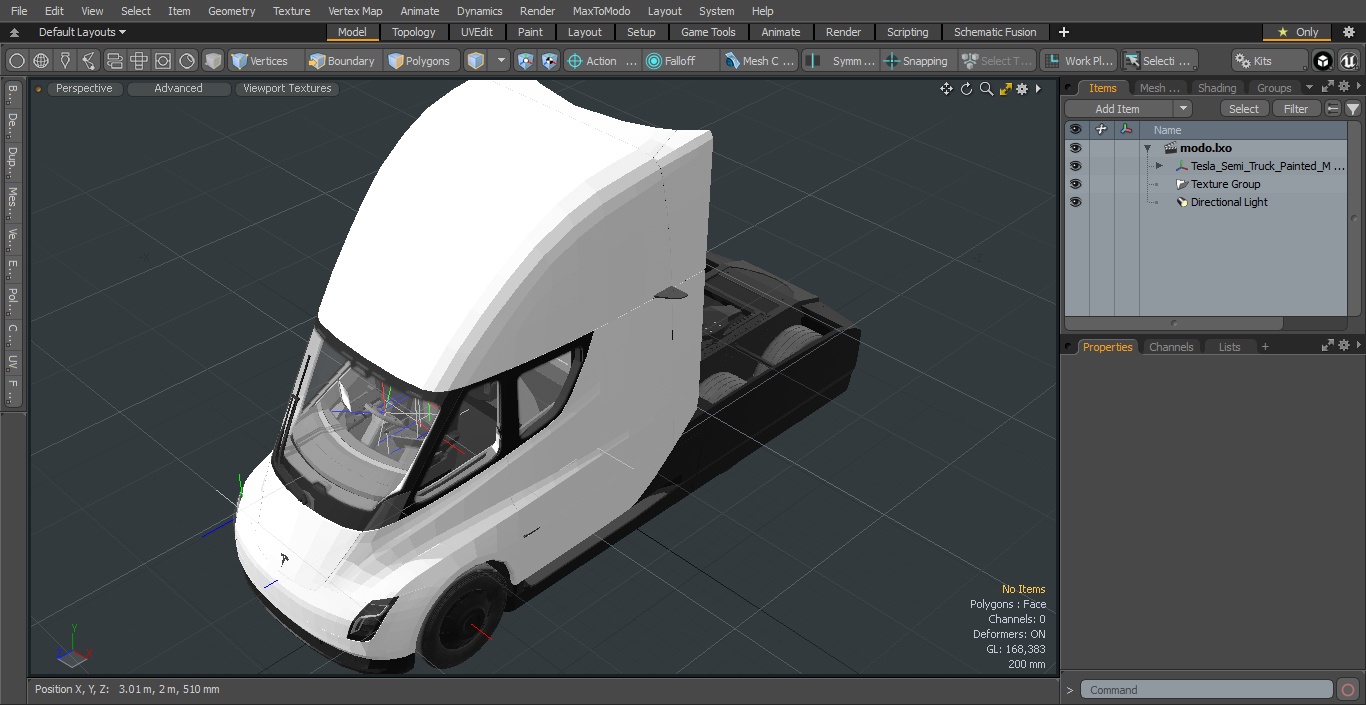The width and height of the screenshot is (1366, 705).
Task: Click the Polygons selection mode button
Action: coord(420,61)
